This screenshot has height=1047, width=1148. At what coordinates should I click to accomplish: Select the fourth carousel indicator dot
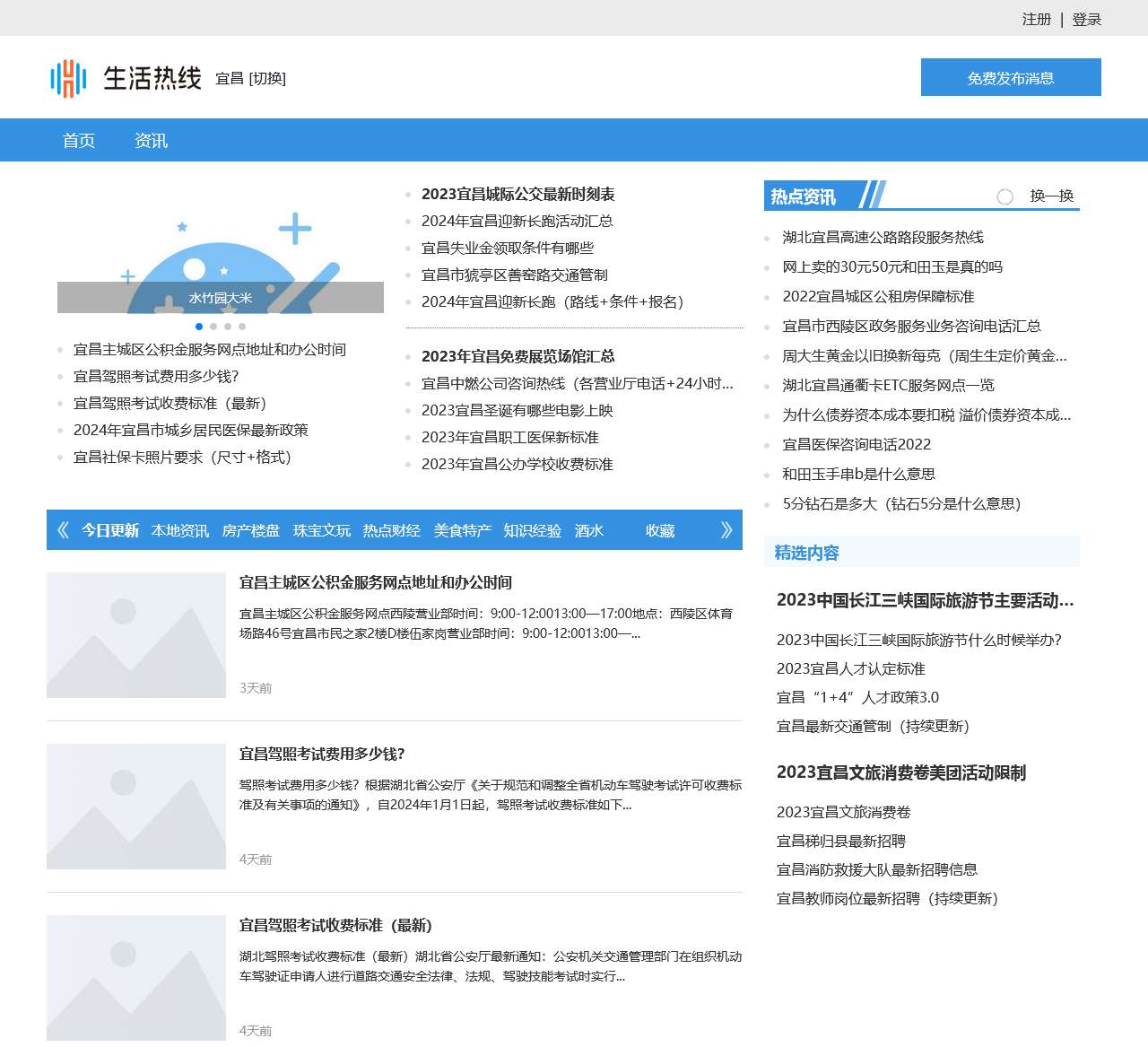coord(240,327)
